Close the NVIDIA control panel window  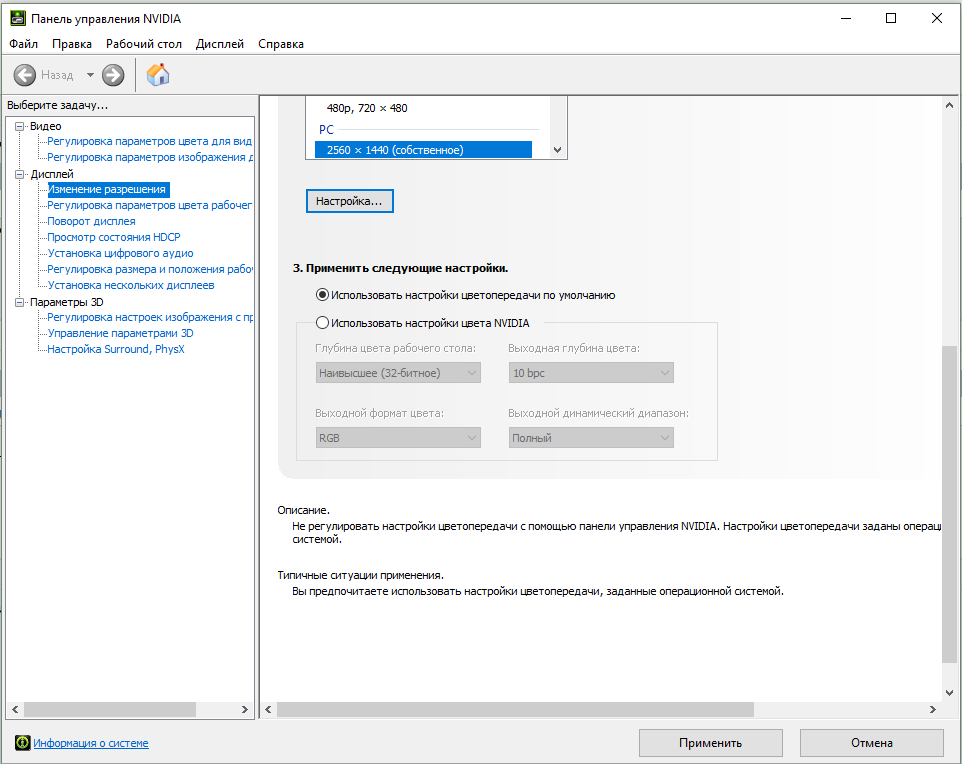(x=936, y=18)
